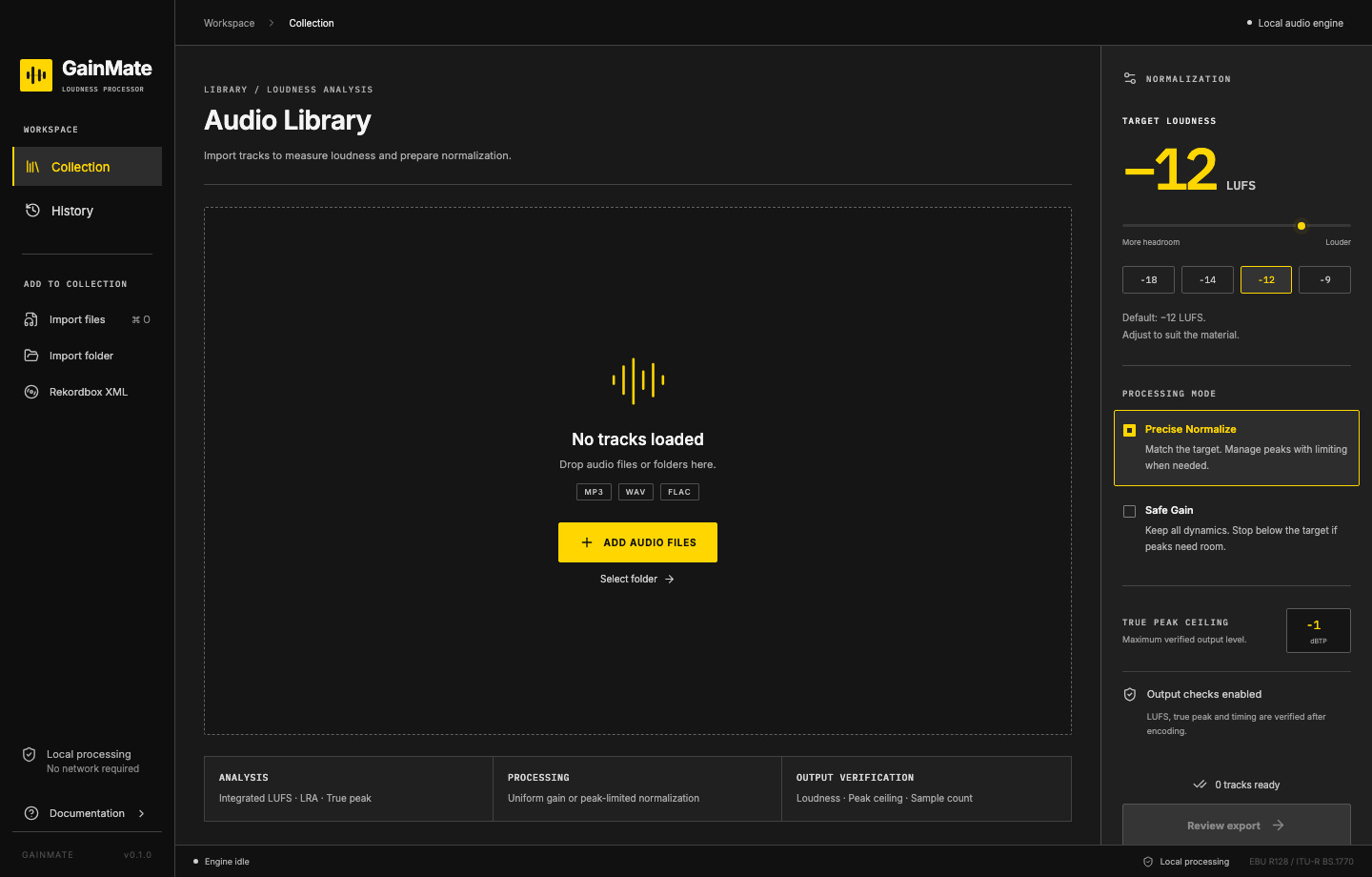
Task: Click the Engine idle status text
Action: 227,862
